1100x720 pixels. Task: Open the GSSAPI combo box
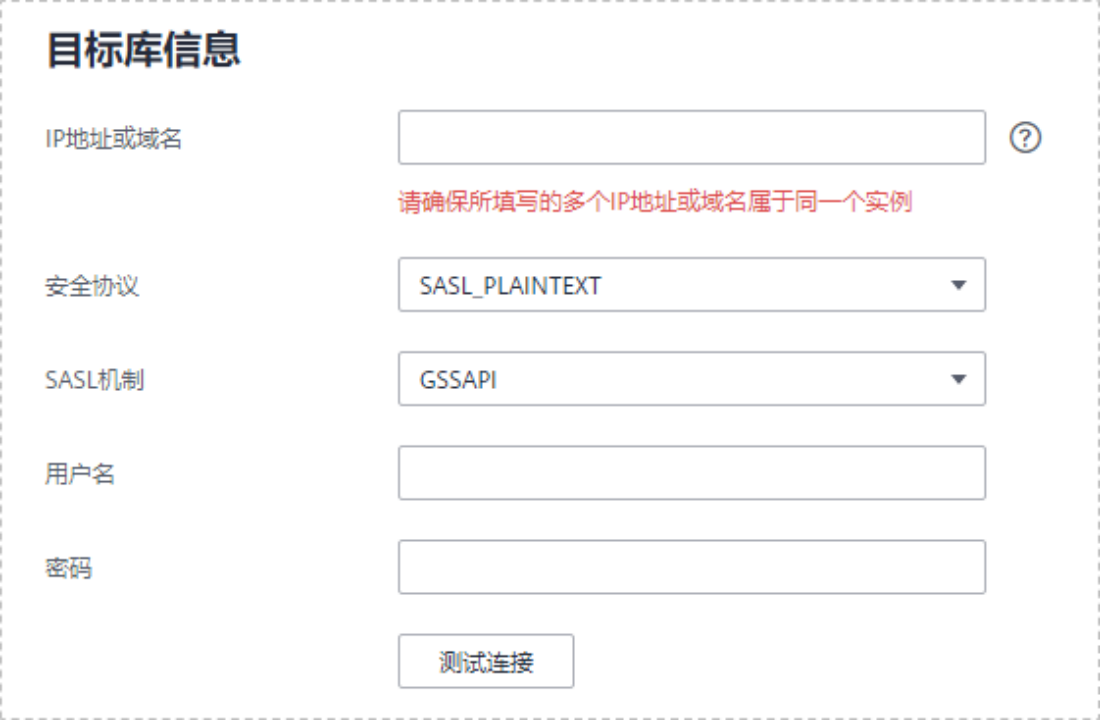[x=691, y=379]
